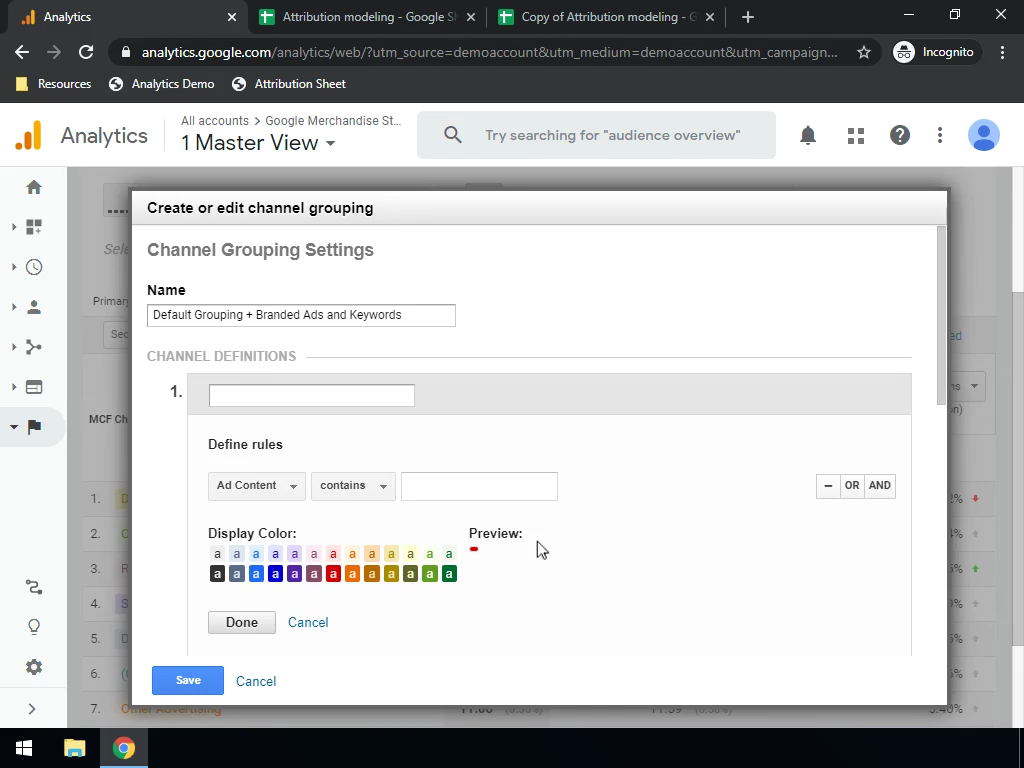Click the Analytics search box

[x=596, y=135]
